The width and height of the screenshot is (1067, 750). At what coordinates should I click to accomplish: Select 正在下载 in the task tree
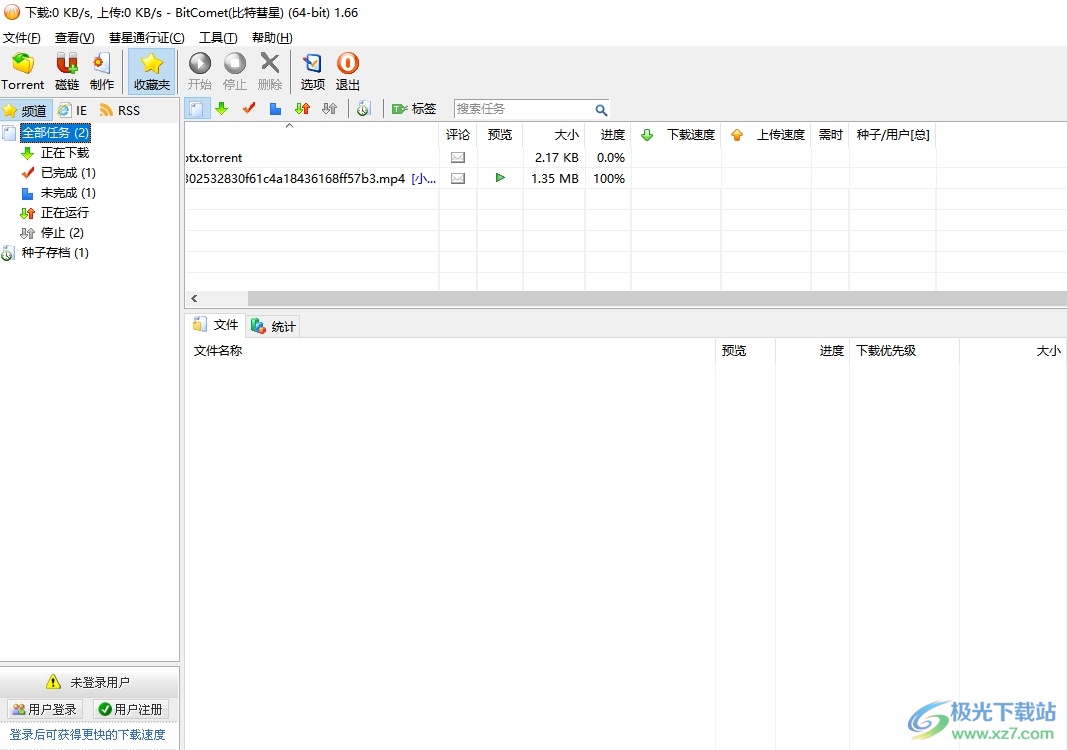coord(65,152)
